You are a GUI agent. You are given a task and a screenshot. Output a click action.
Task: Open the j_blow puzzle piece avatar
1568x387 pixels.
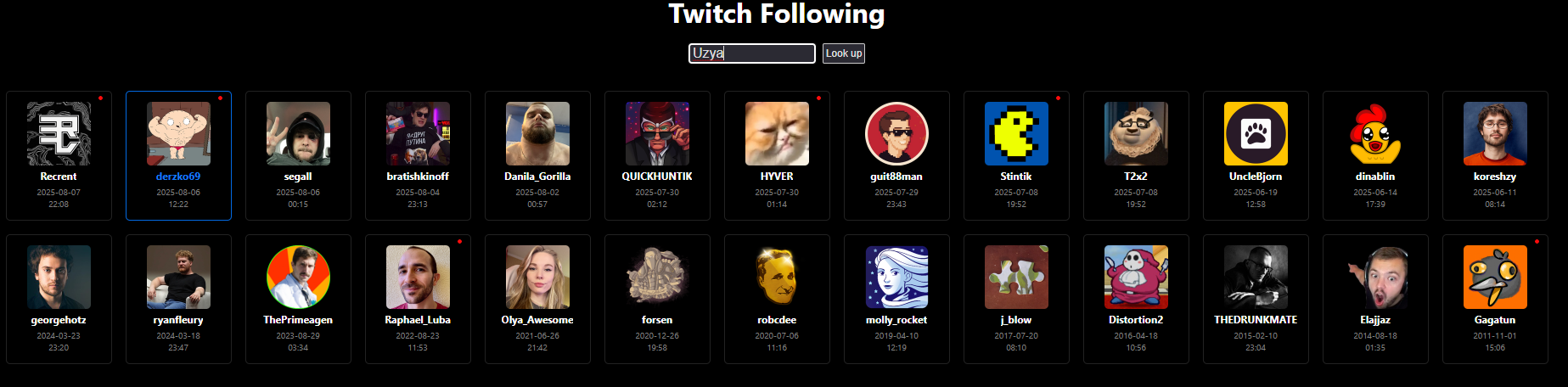click(1016, 277)
